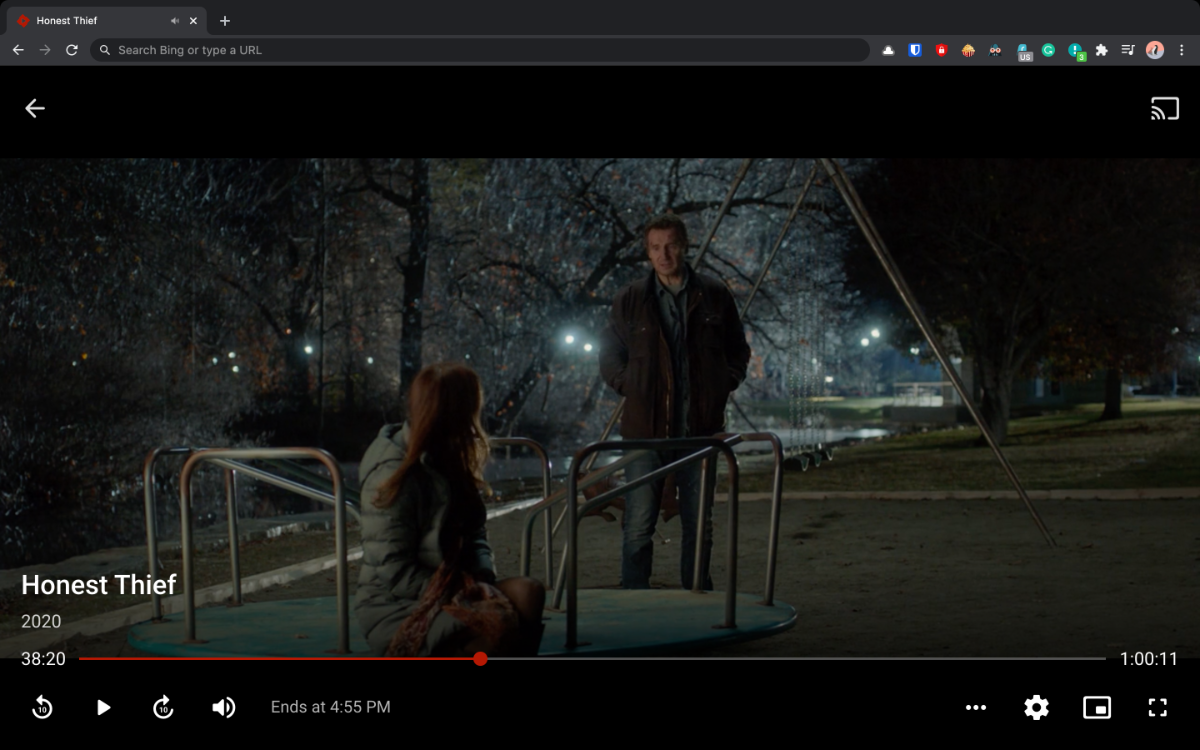Open the media controls icon
The height and width of the screenshot is (750, 1200).
[x=1128, y=50]
